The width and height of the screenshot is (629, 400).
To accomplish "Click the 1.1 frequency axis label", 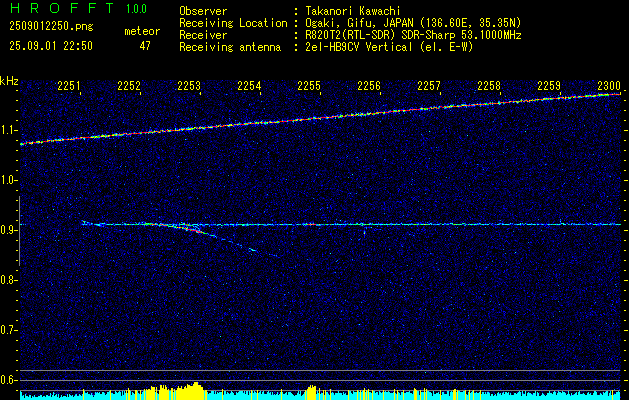I will tap(9, 130).
